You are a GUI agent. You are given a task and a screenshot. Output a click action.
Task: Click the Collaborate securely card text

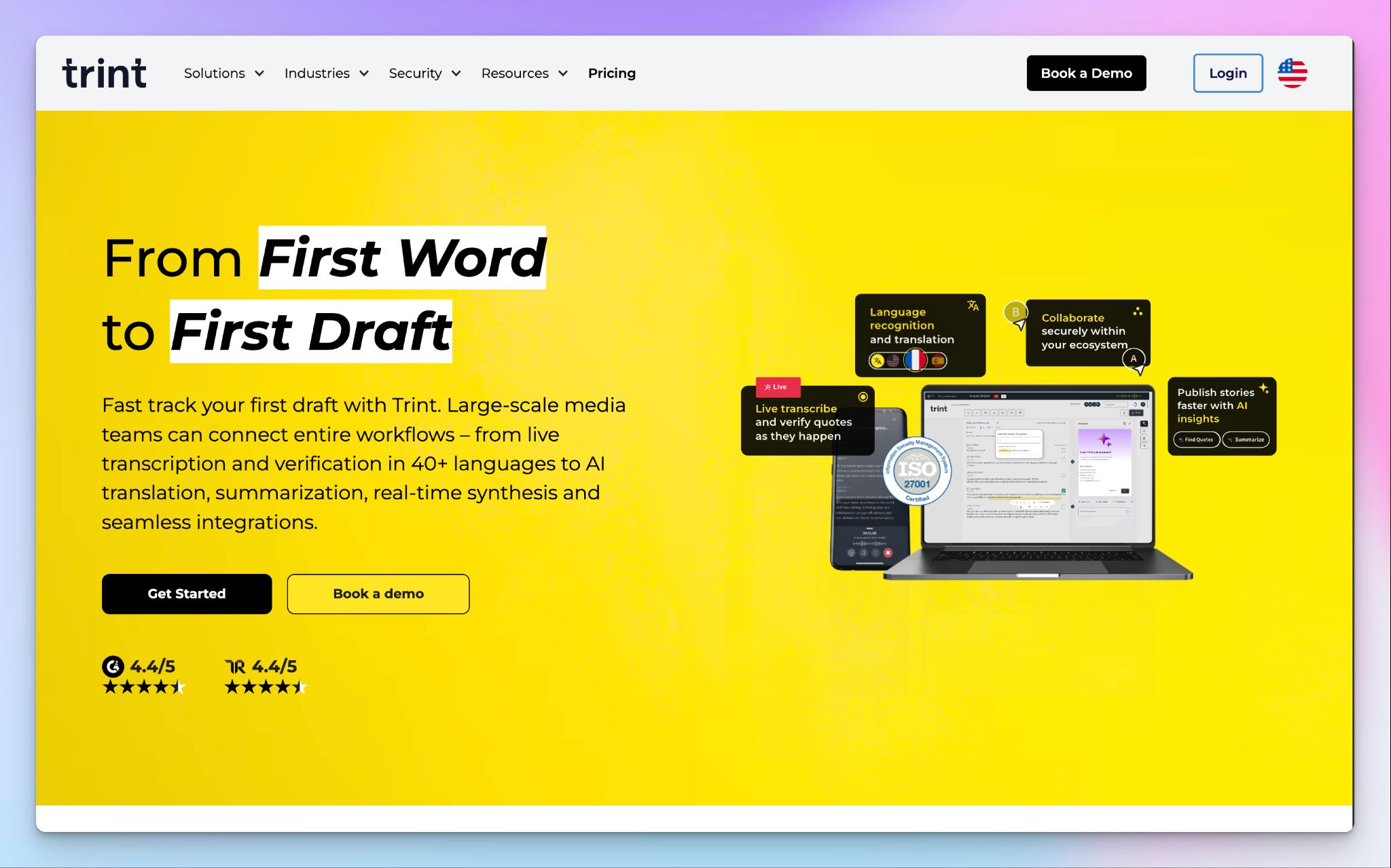click(1084, 331)
